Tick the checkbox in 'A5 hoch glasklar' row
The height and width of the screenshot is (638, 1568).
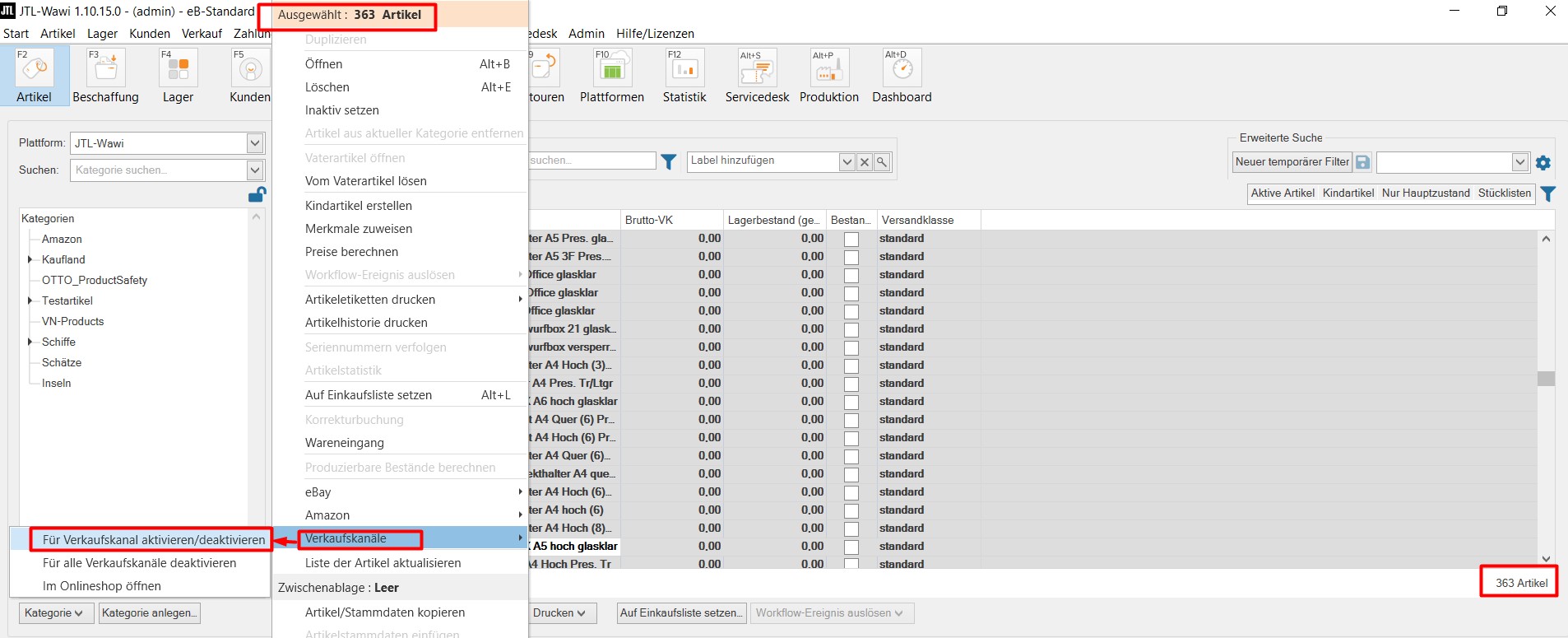tap(851, 547)
